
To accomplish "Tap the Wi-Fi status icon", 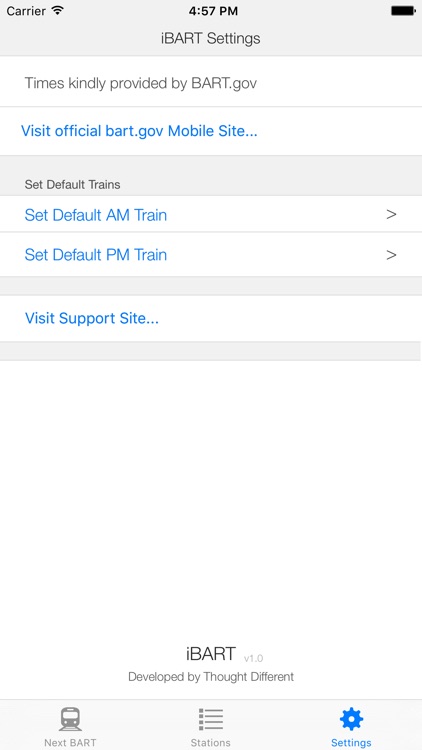I will pos(58,11).
